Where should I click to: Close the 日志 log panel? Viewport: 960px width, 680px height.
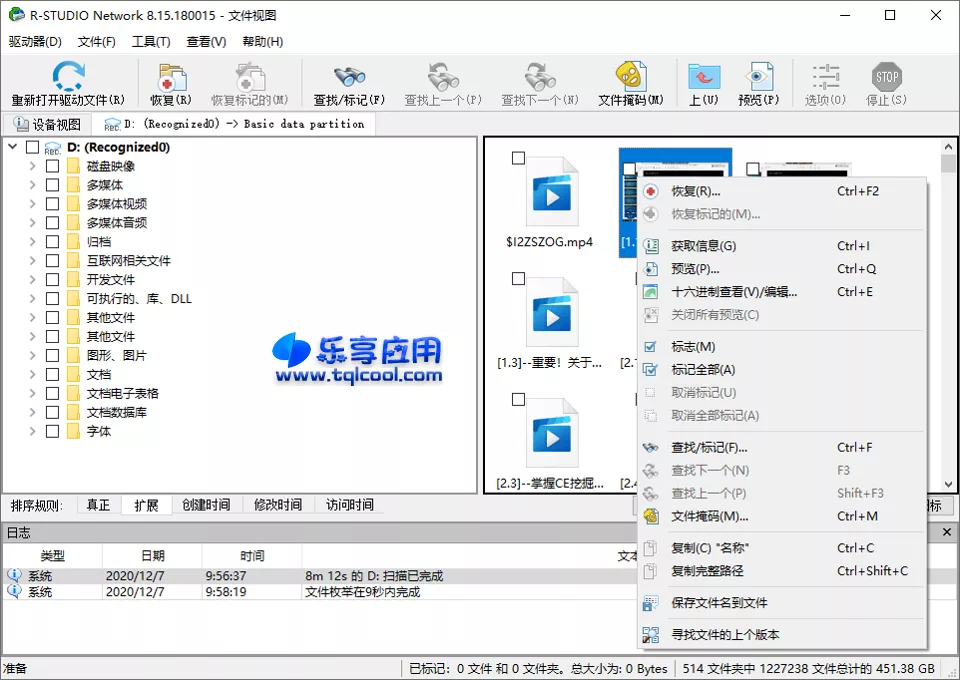(x=947, y=532)
